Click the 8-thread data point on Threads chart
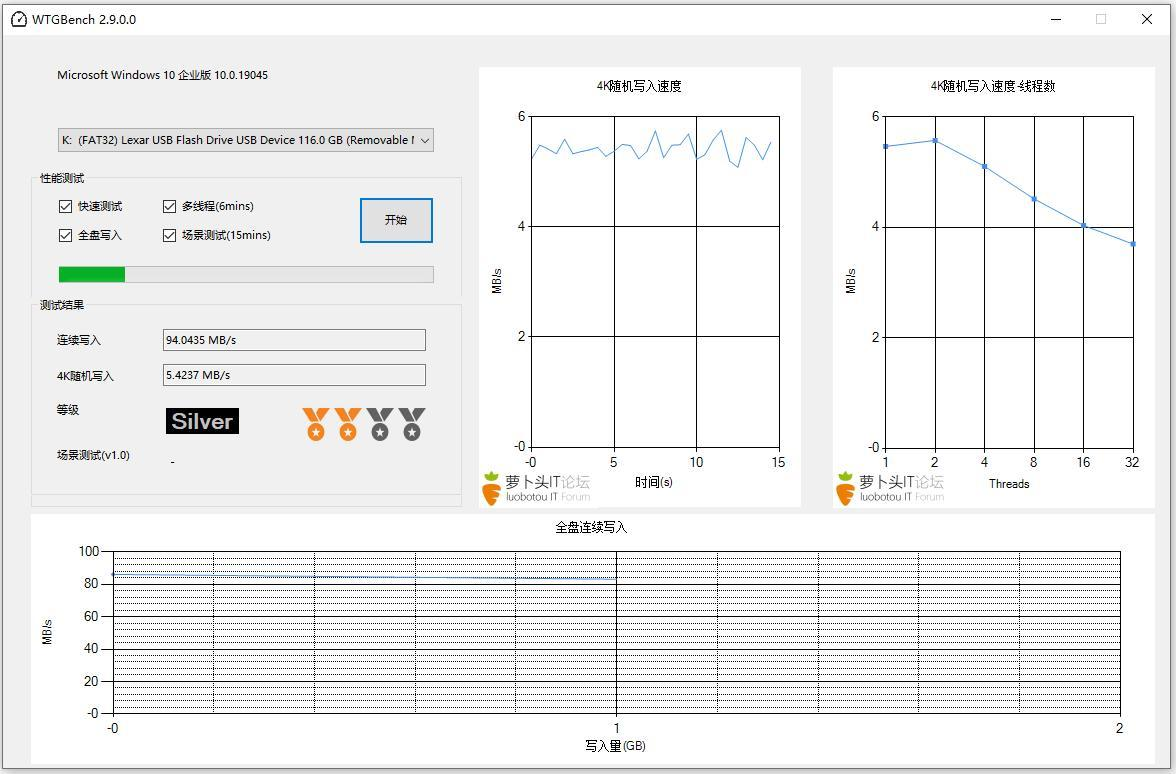This screenshot has height=774, width=1176. (x=1034, y=199)
